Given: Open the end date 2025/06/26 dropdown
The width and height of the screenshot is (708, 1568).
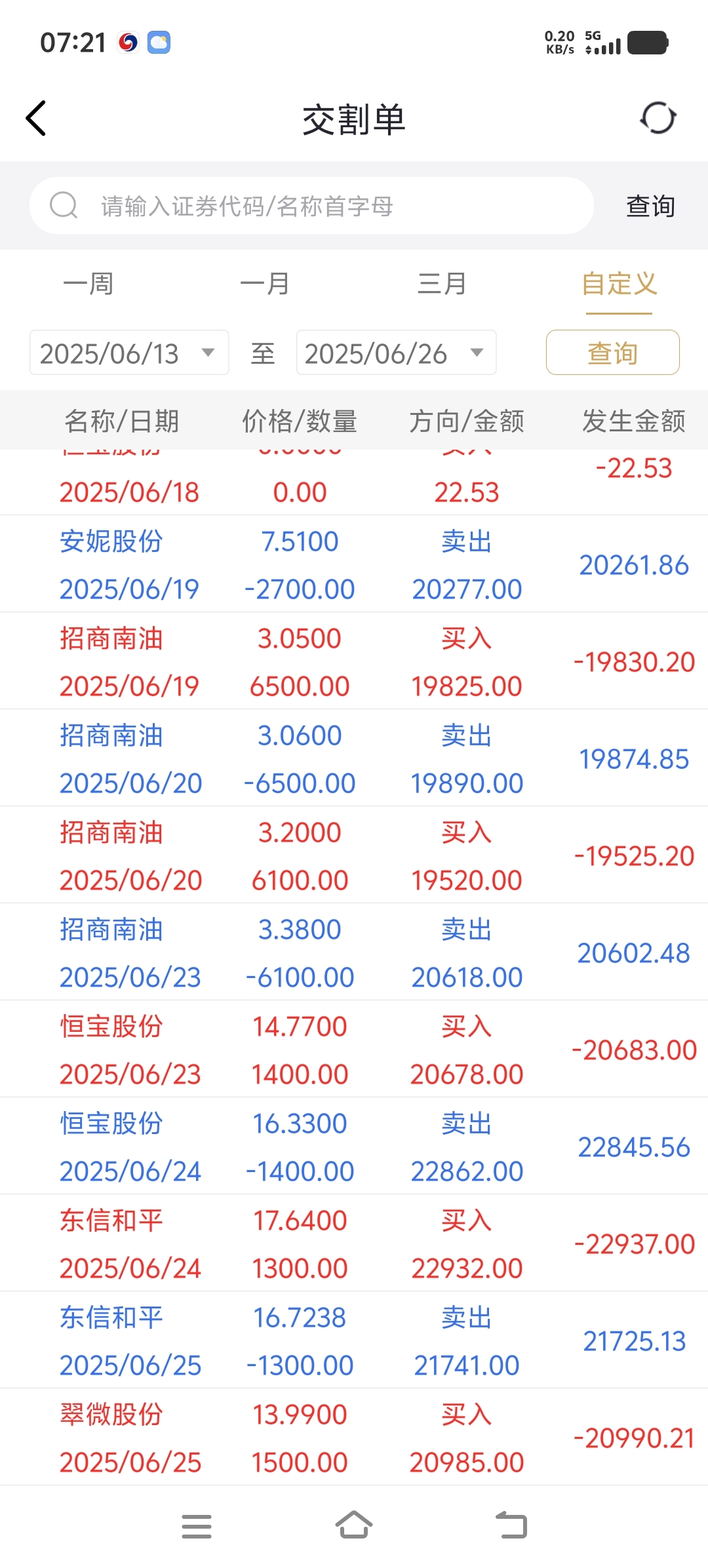Looking at the screenshot, I should [396, 353].
